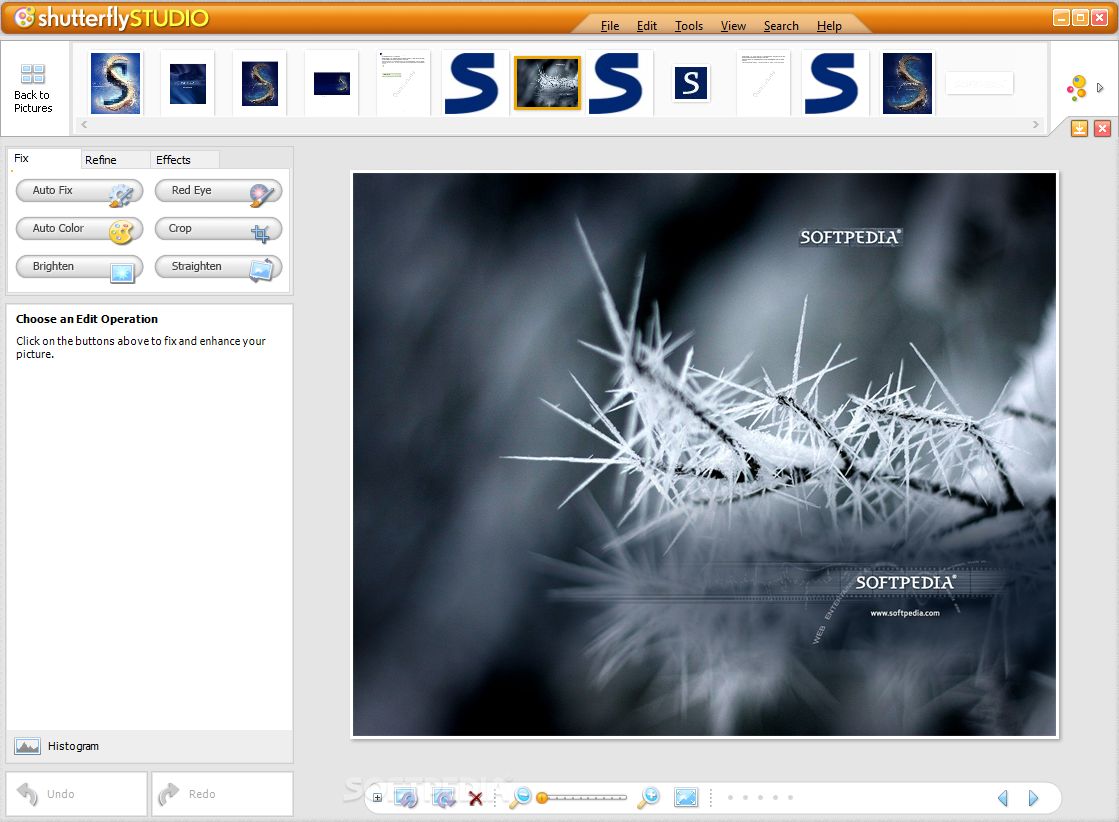This screenshot has height=822, width=1119.
Task: Click the Undo button
Action: 76,793
